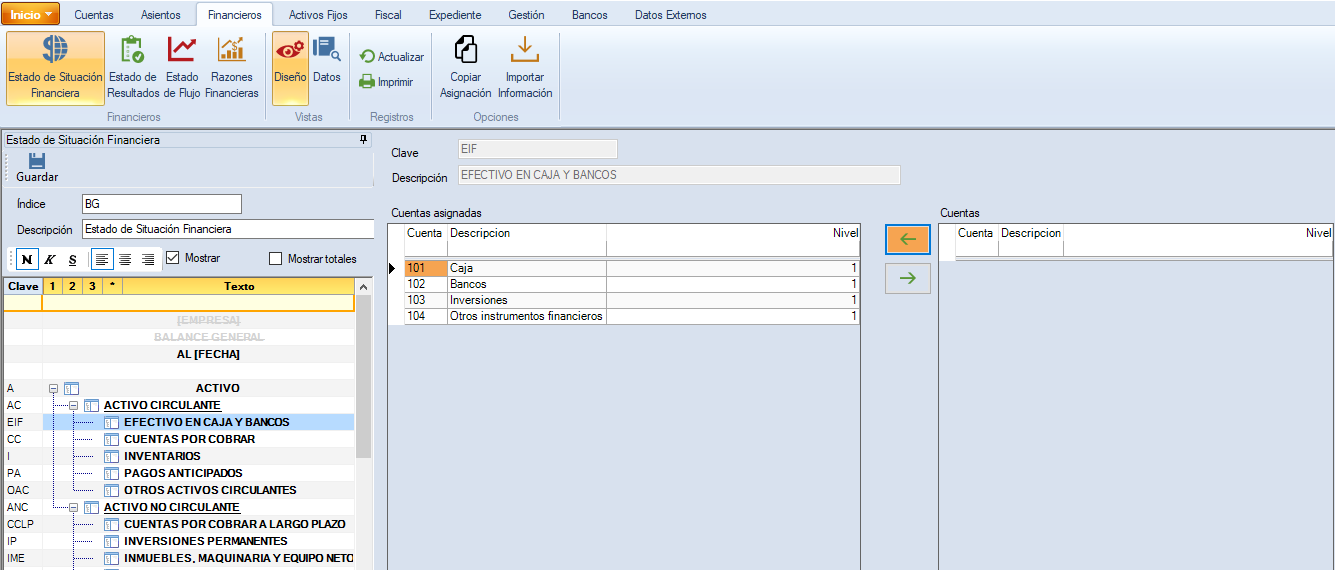This screenshot has width=1335, height=570.
Task: Open the Inicio dropdown menu
Action: pyautogui.click(x=32, y=15)
